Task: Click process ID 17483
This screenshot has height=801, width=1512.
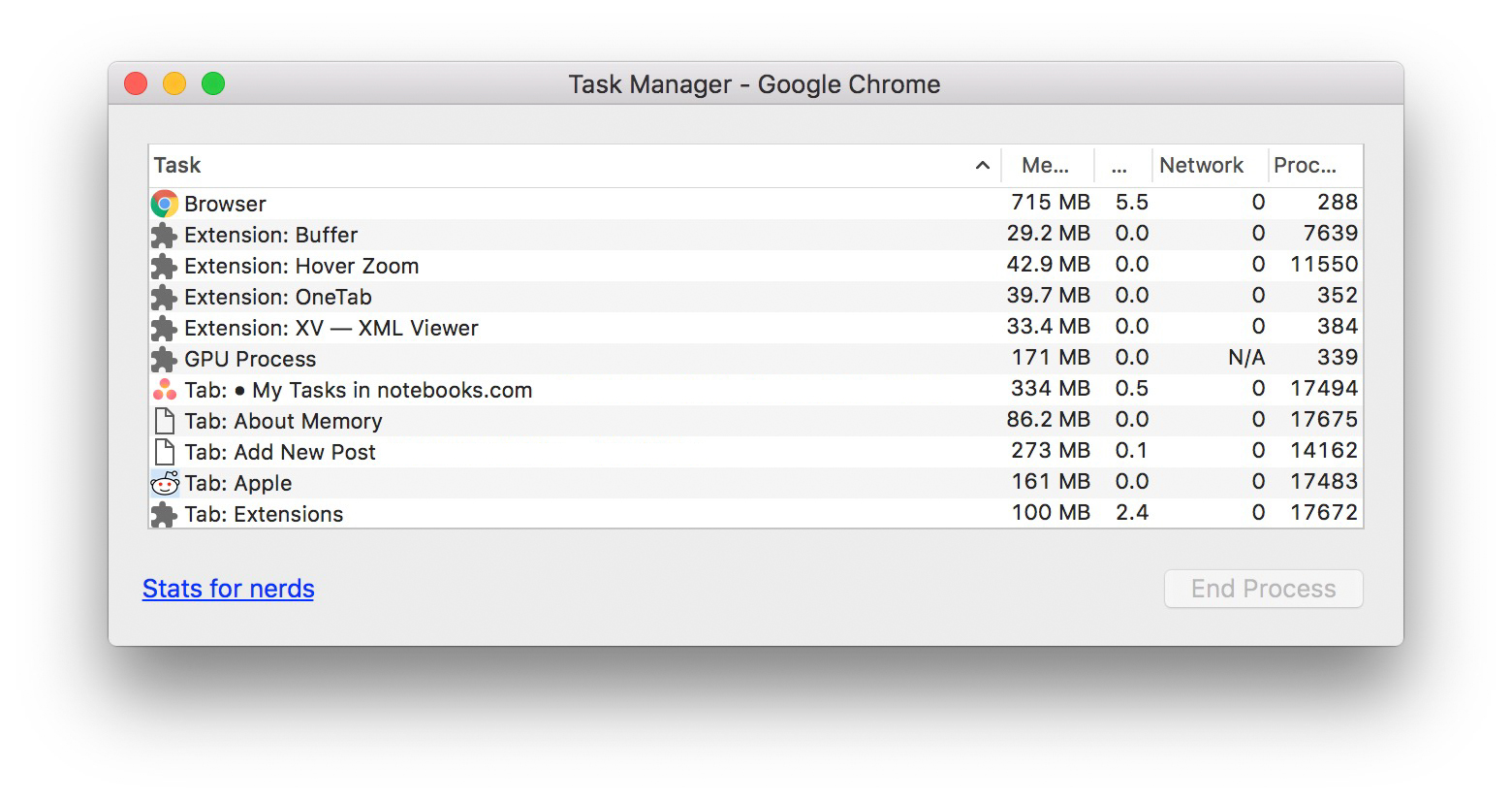Action: [1324, 481]
